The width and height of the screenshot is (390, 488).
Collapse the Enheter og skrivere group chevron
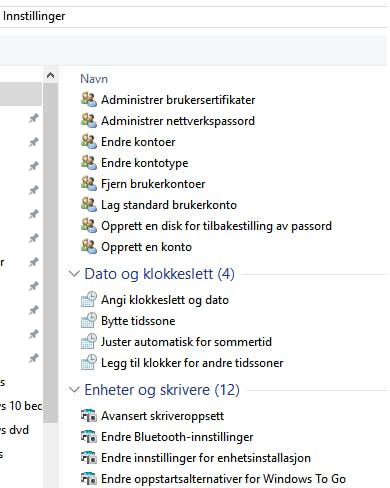[x=74, y=390]
